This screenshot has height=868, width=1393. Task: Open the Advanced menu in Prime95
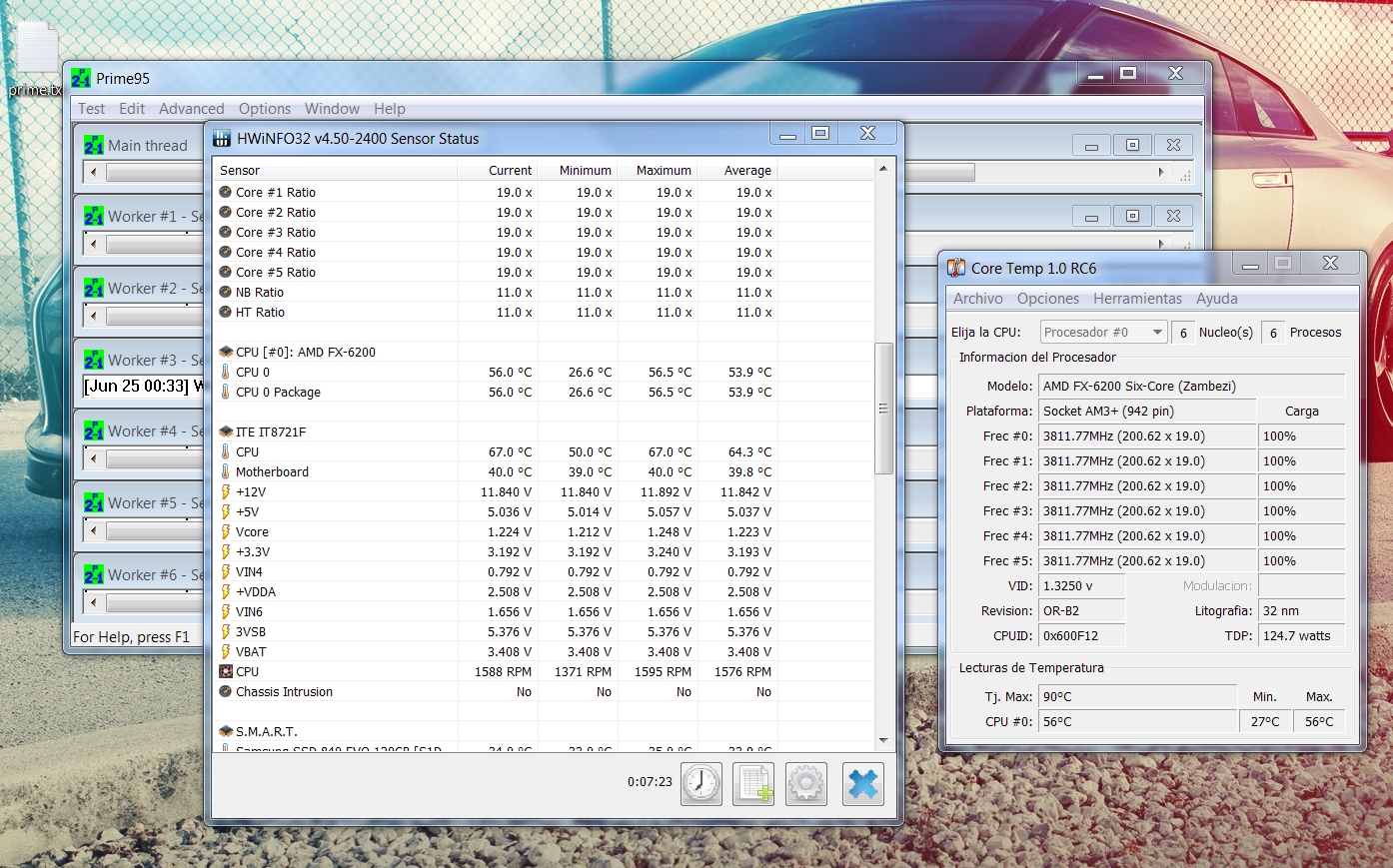coord(192,109)
